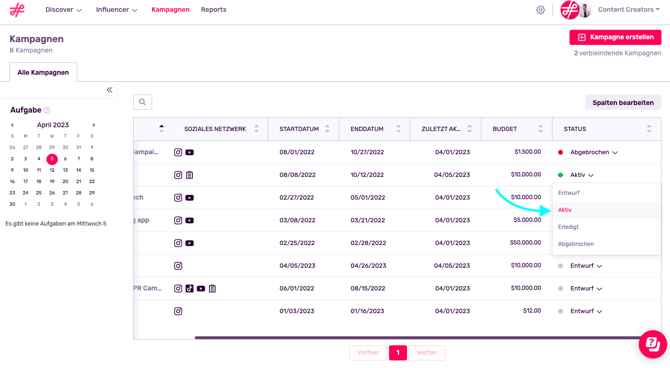
Task: Open Entwurf status dropdown for $10,000.00 06/01/2022 row
Action: 586,289
